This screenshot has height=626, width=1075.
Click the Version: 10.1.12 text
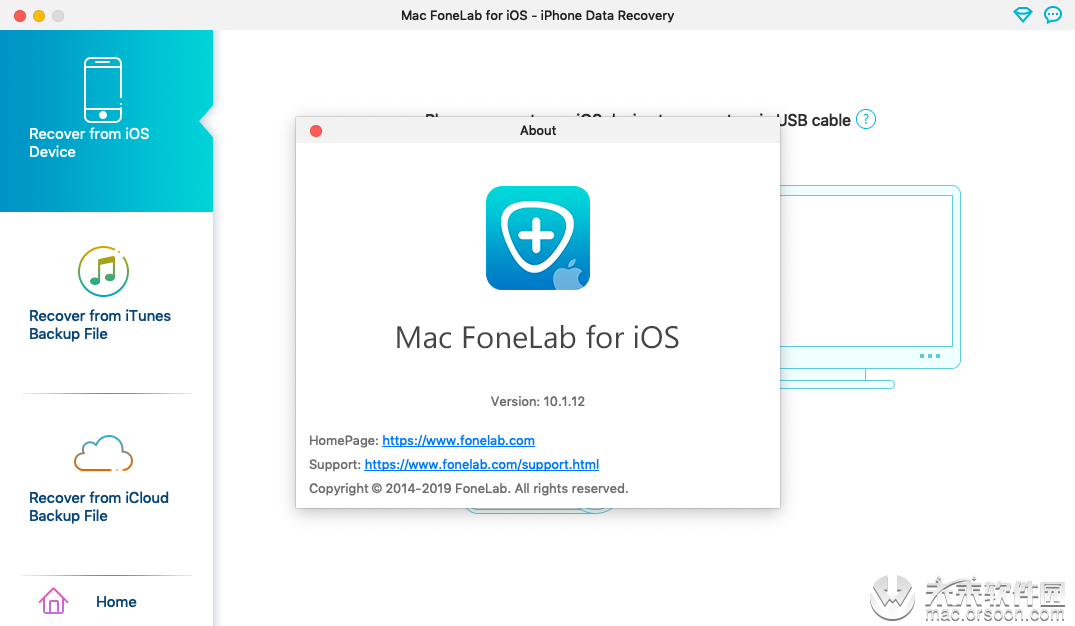pos(538,401)
